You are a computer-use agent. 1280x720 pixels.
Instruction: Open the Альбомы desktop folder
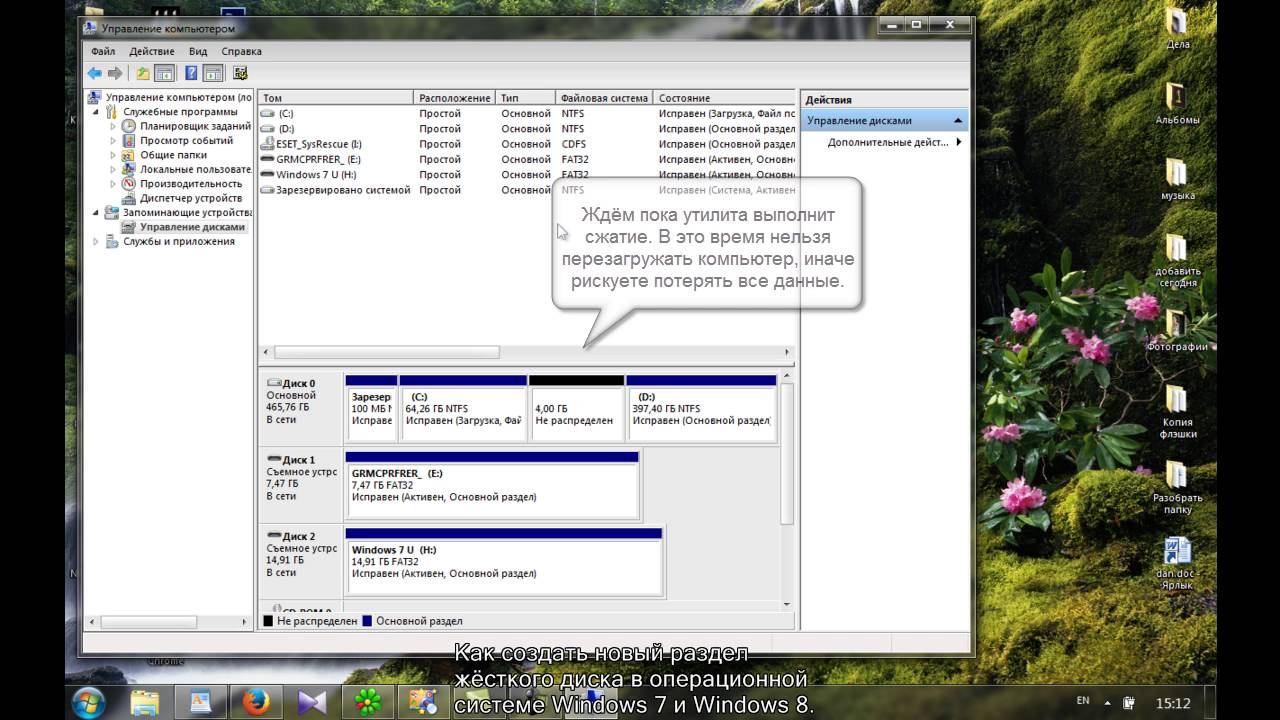tap(1177, 103)
